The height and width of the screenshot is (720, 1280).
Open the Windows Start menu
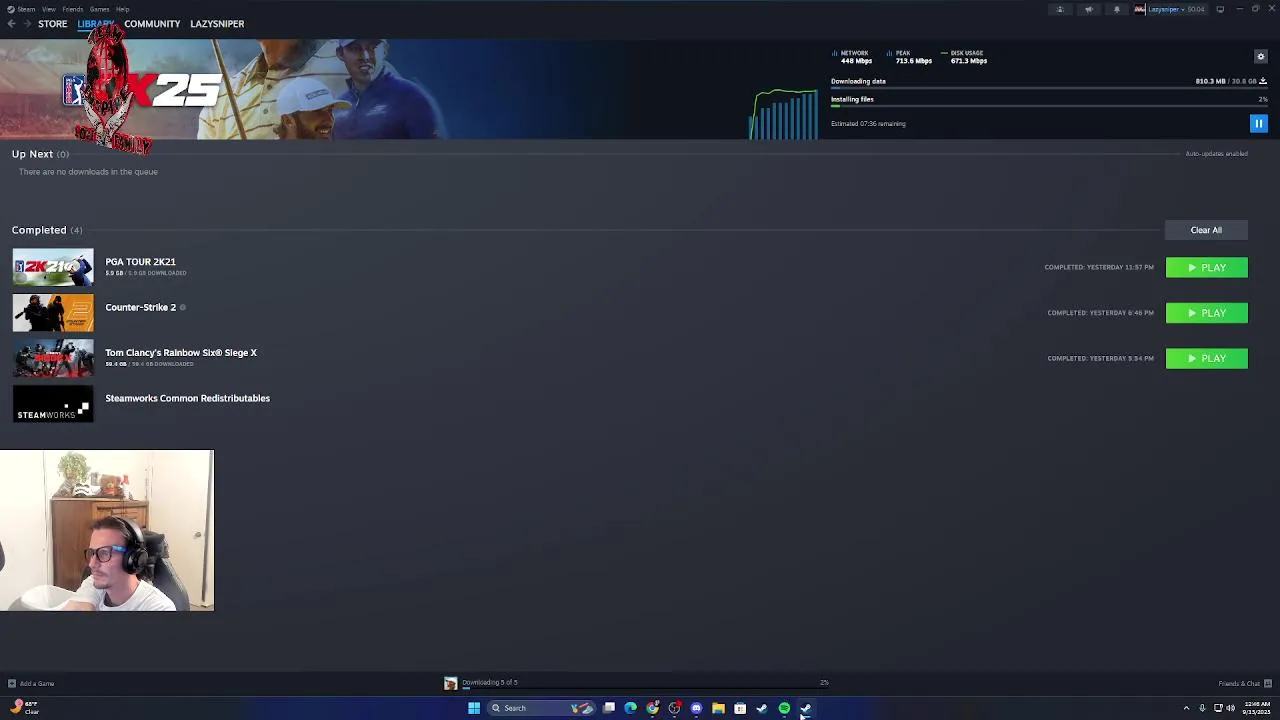[474, 708]
